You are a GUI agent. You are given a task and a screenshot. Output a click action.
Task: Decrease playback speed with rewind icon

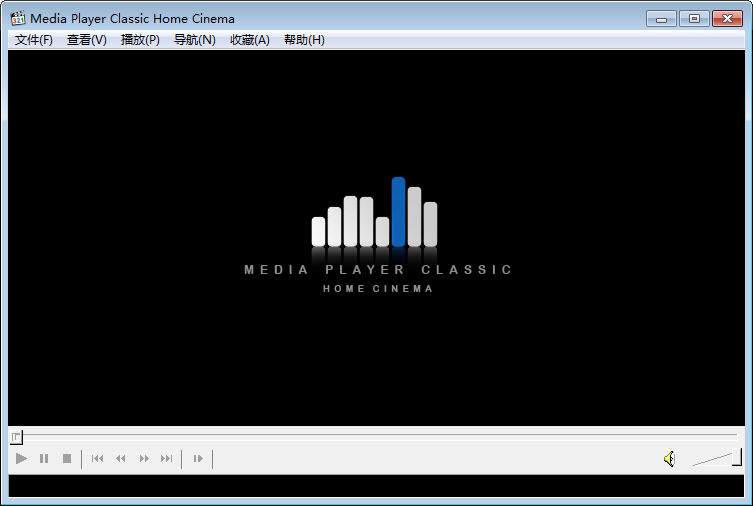point(121,458)
